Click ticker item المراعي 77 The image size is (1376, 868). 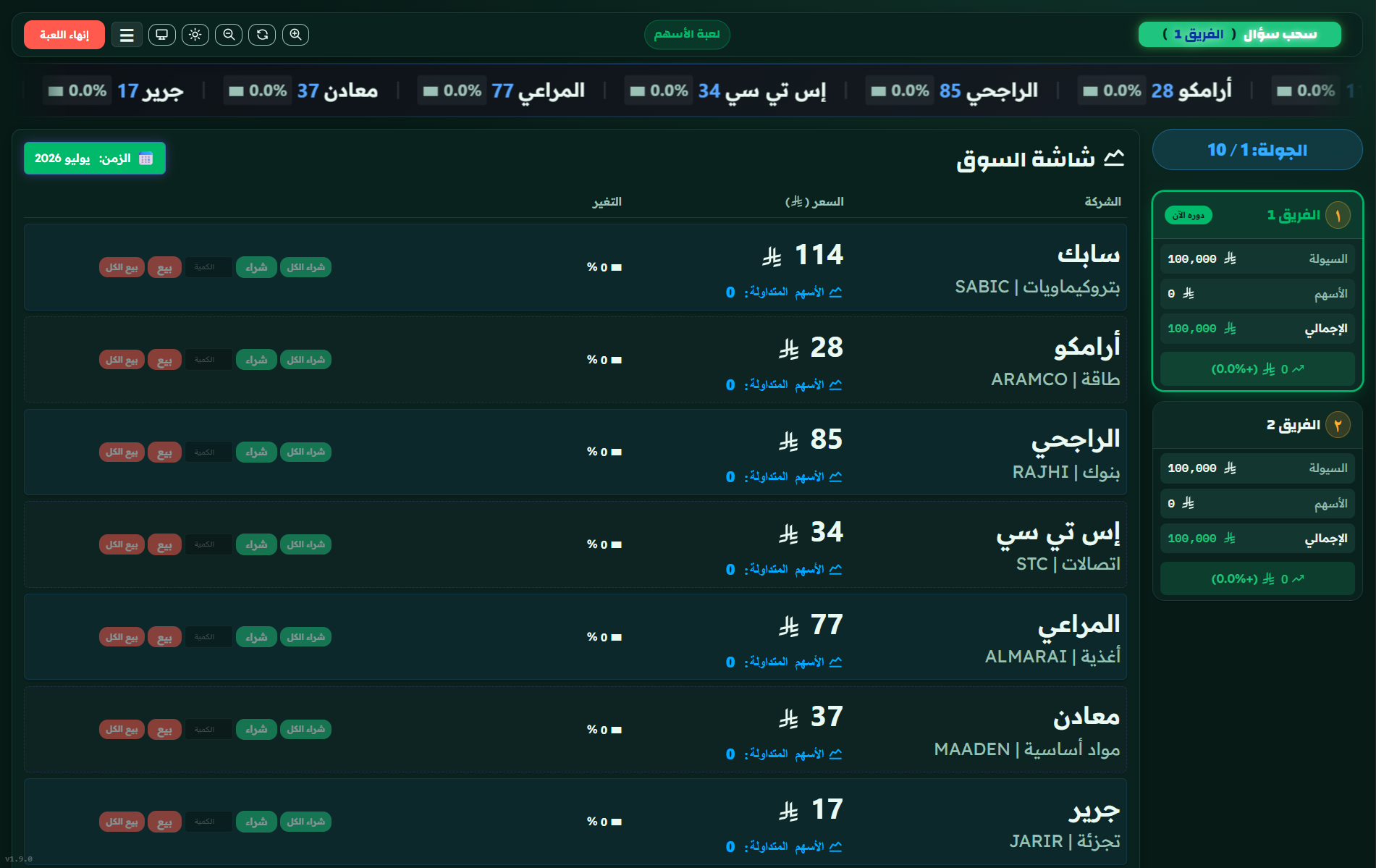coord(502,90)
